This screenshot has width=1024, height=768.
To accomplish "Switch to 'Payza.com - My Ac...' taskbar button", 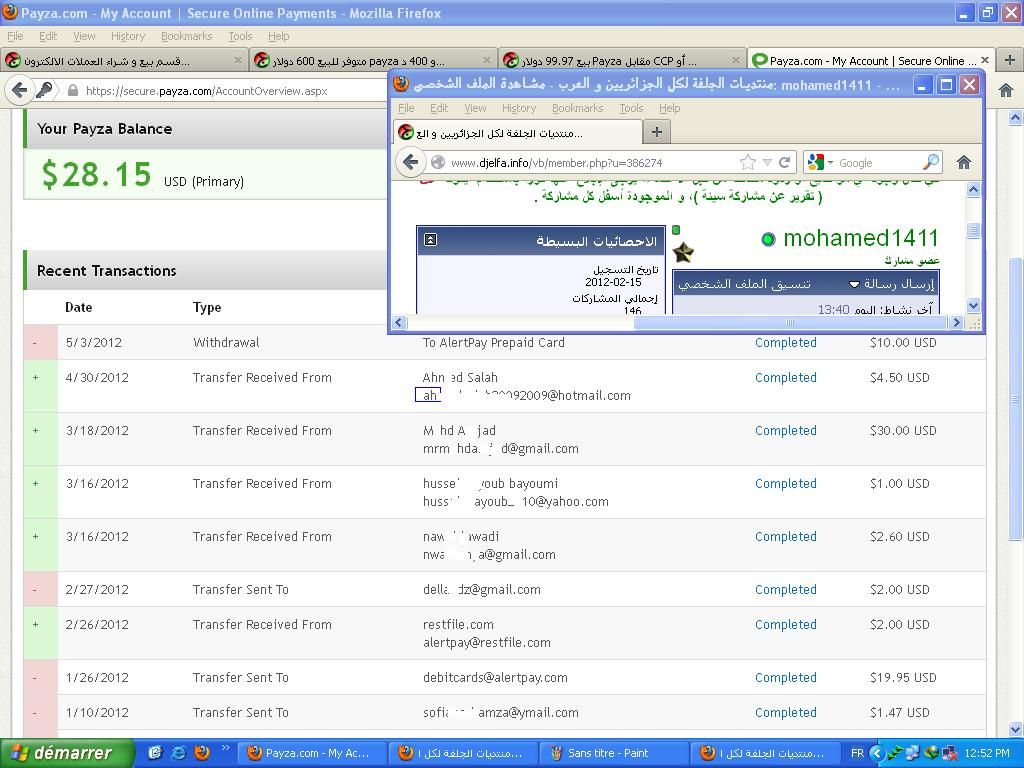I will tap(312, 753).
